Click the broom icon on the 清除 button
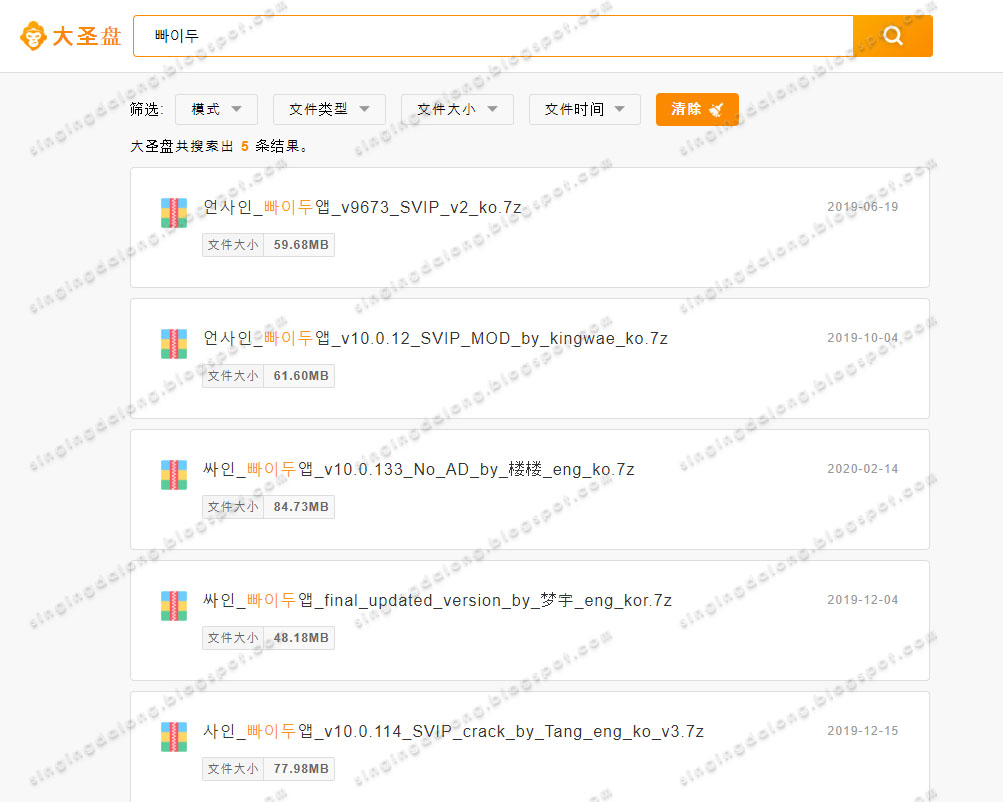This screenshot has height=802, width=1003. click(x=716, y=109)
